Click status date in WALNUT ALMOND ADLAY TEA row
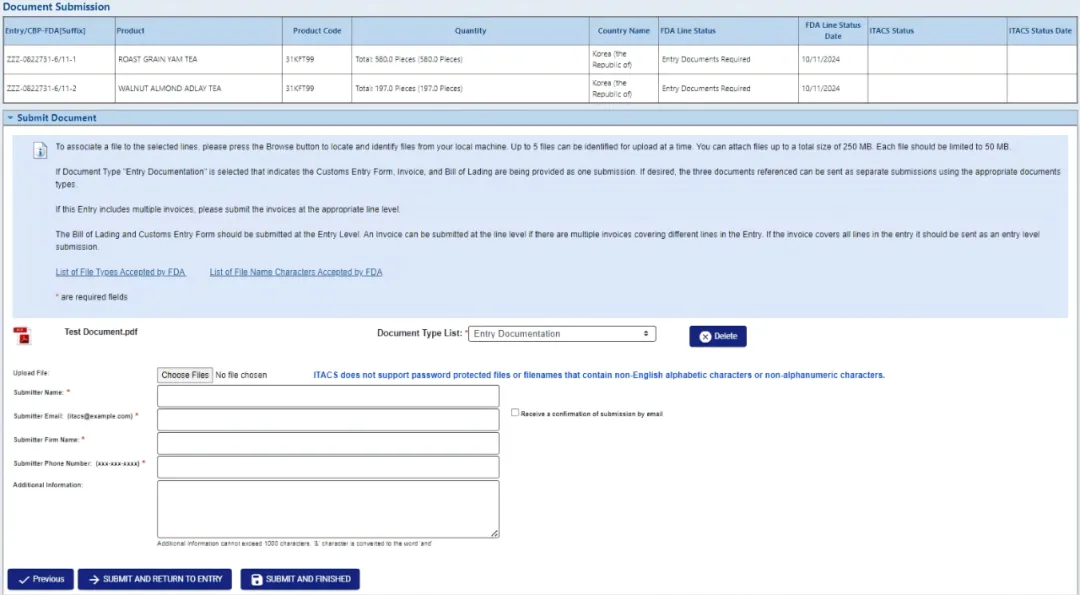Viewport: 1080px width, 595px height. coord(820,88)
